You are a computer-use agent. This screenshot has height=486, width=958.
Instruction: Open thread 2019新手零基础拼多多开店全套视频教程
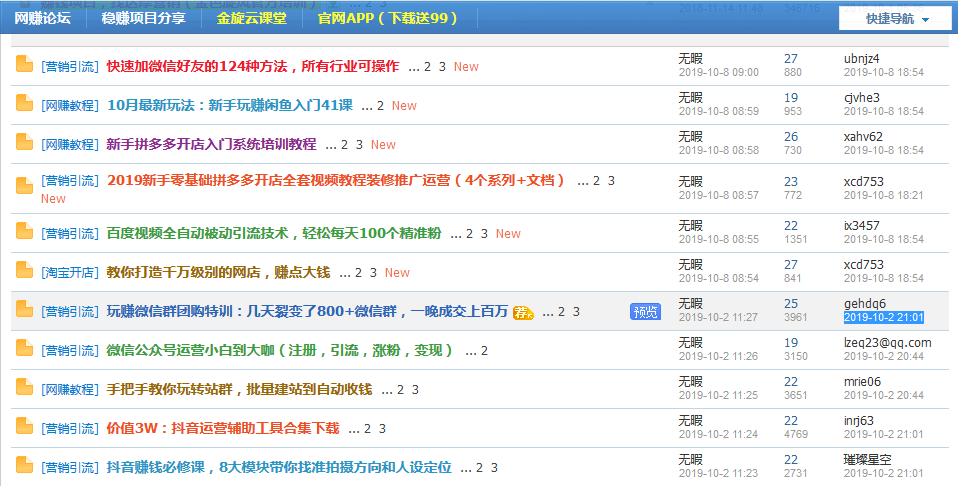(337, 180)
